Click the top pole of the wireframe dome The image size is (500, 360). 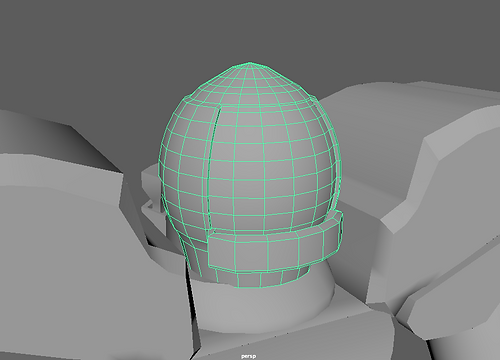tap(249, 63)
